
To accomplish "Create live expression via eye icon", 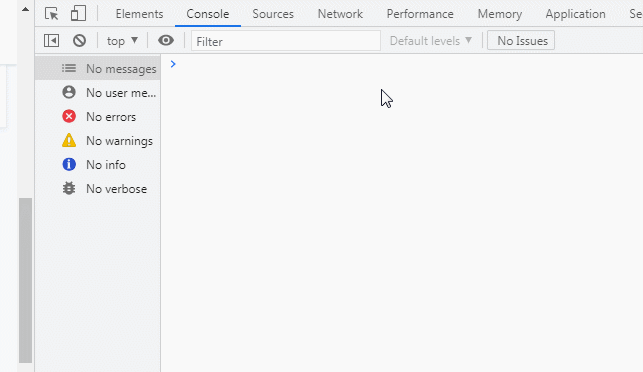I will click(x=166, y=41).
